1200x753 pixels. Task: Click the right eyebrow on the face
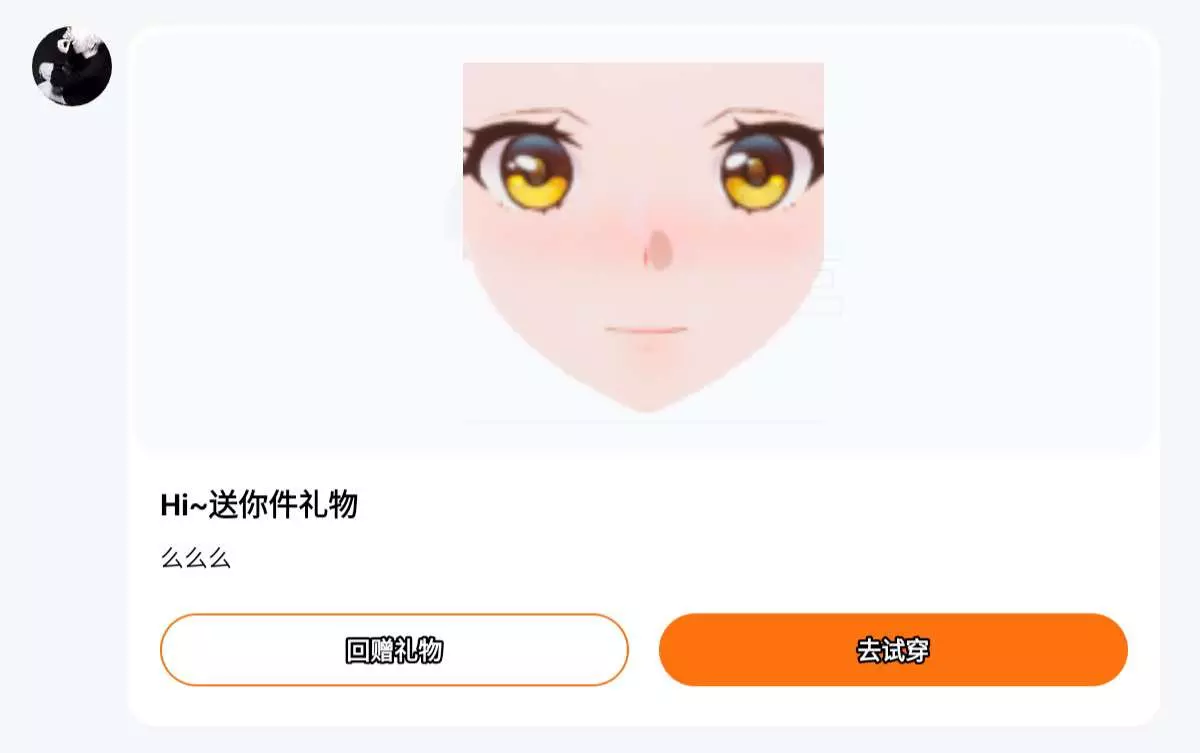pos(762,112)
